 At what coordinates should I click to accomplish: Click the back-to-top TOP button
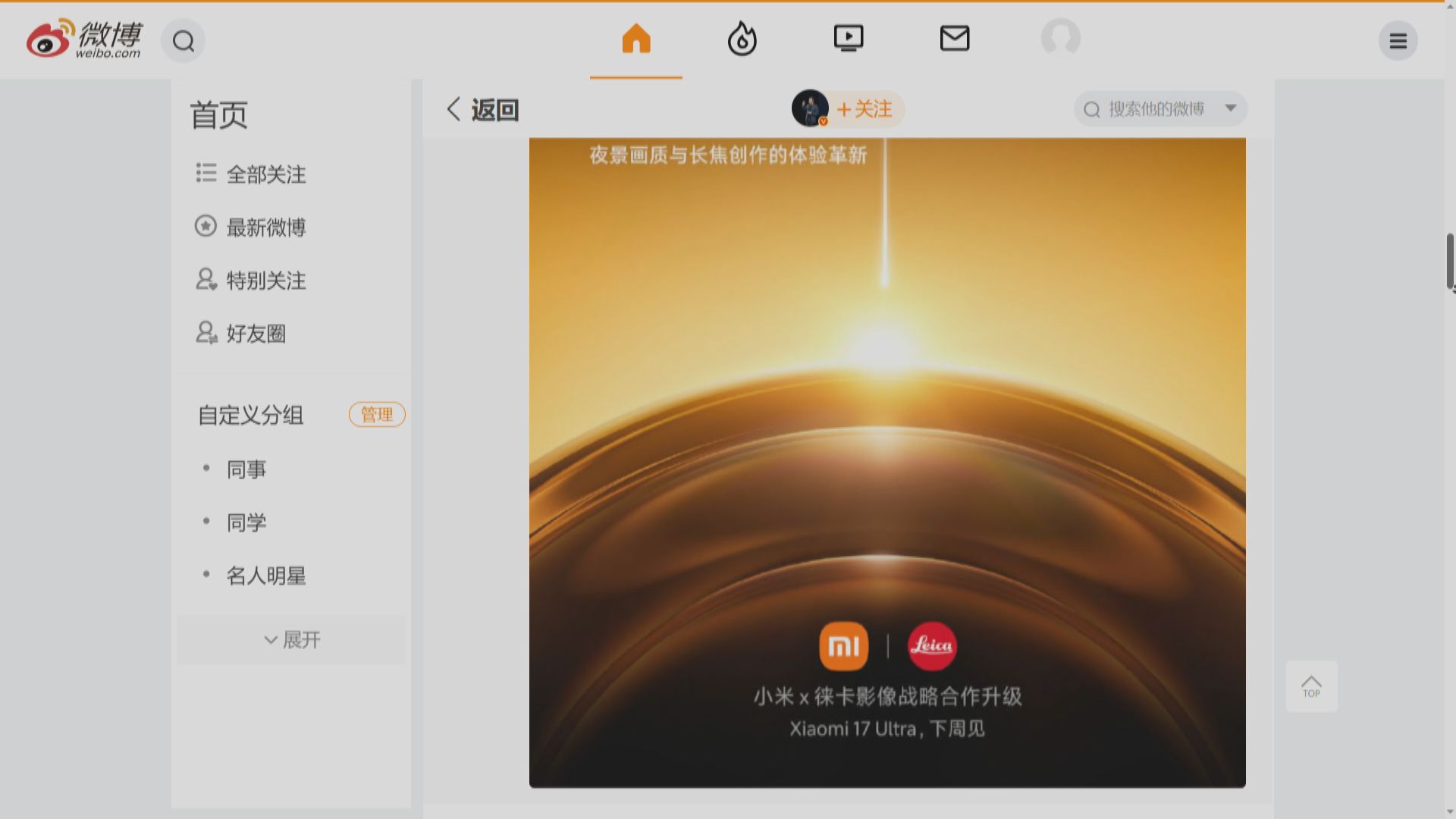pos(1311,686)
